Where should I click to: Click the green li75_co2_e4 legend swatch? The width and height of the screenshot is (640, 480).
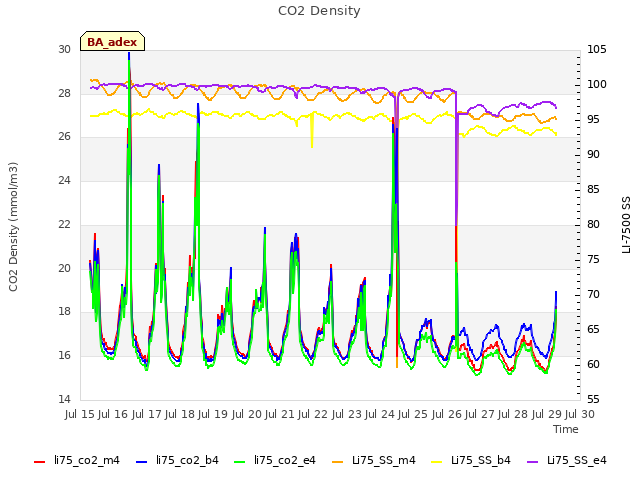click(239, 462)
